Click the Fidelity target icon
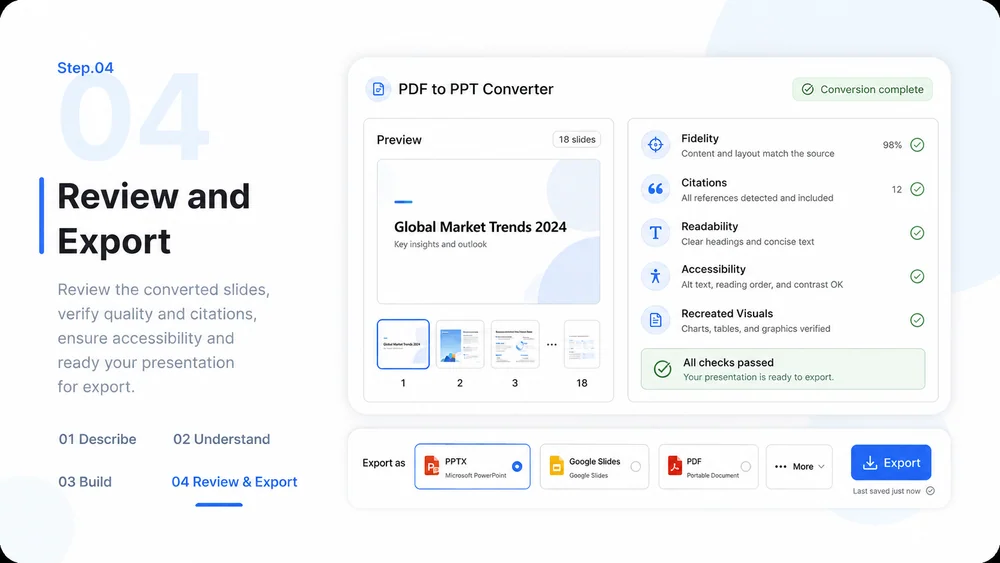 tap(655, 145)
